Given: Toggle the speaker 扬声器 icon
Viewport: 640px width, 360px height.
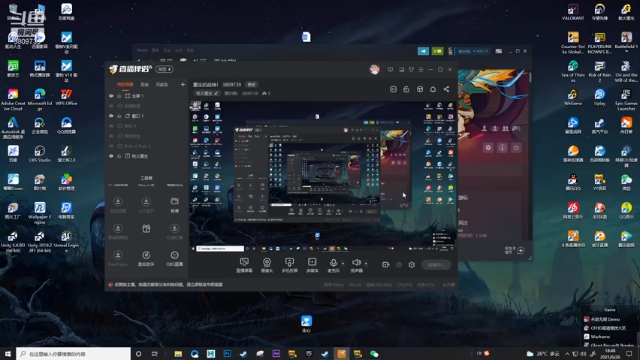Looking at the screenshot, I should (356, 262).
